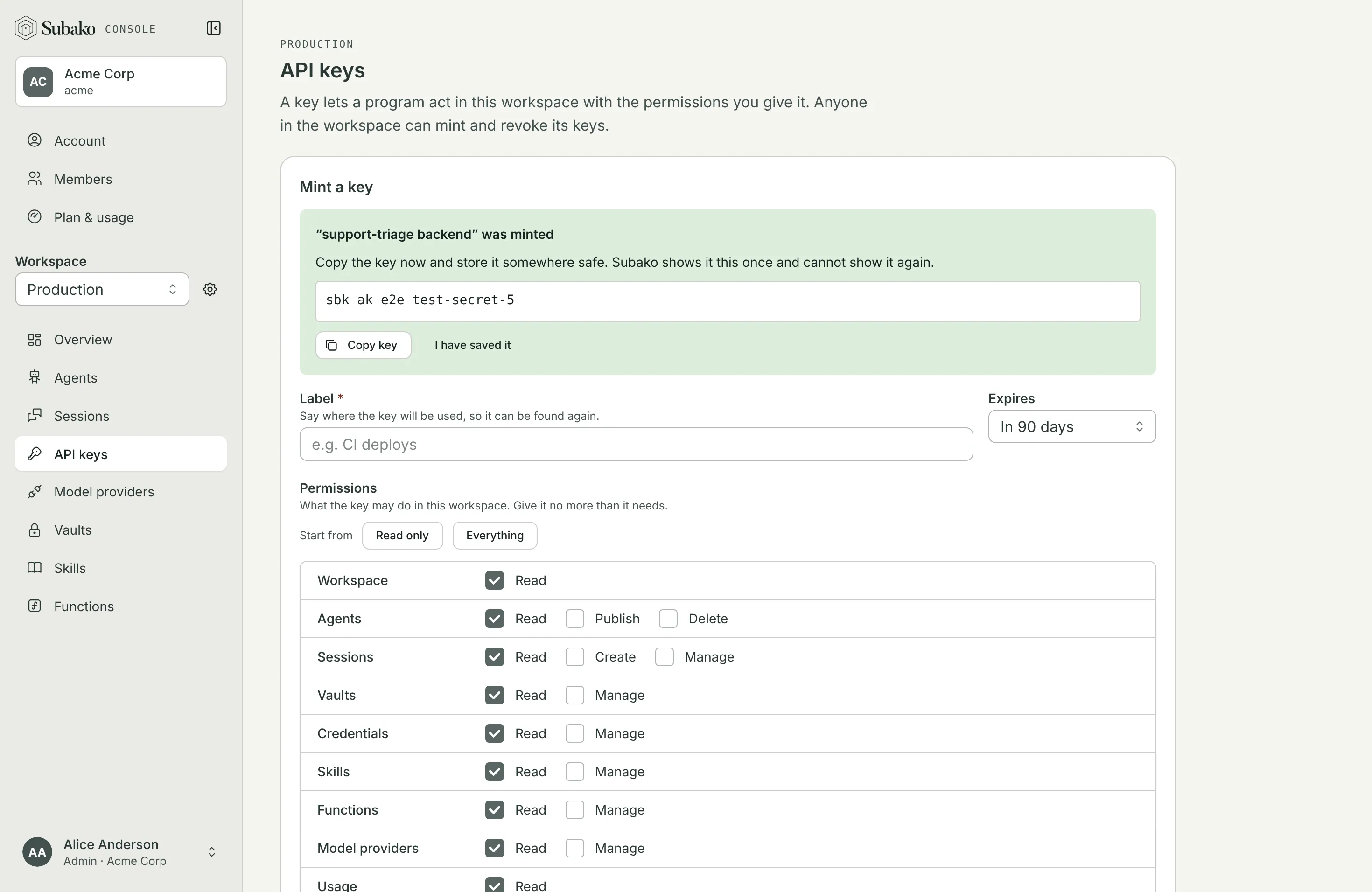The height and width of the screenshot is (892, 1372).
Task: Check the Vaults Manage checkbox
Action: pos(574,695)
